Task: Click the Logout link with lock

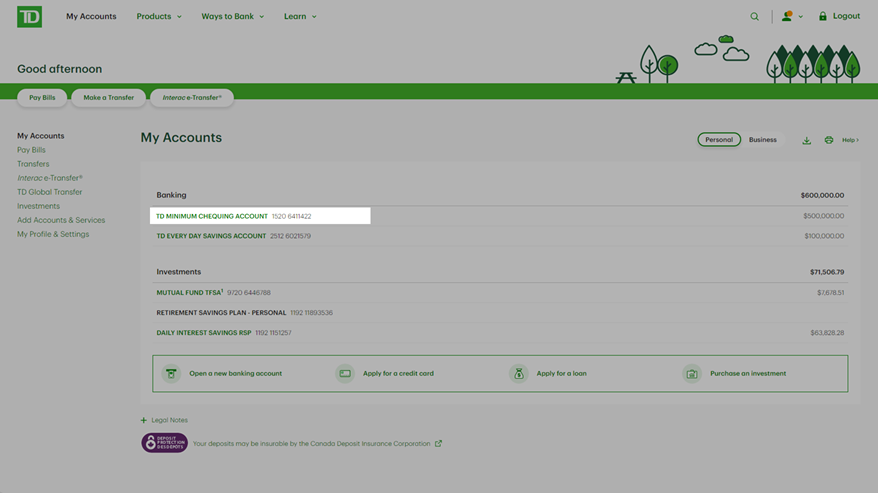Action: point(838,16)
